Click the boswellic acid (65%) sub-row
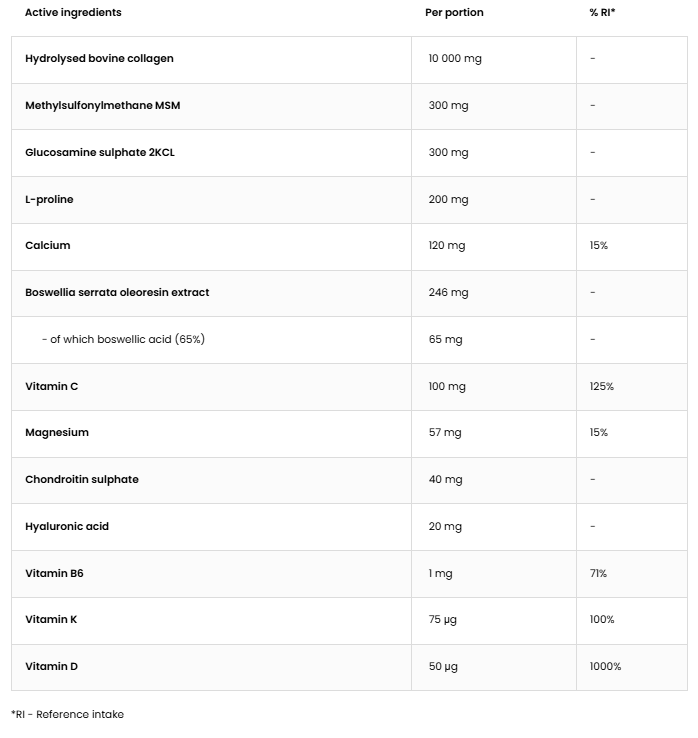This screenshot has height=738, width=698. (123, 340)
